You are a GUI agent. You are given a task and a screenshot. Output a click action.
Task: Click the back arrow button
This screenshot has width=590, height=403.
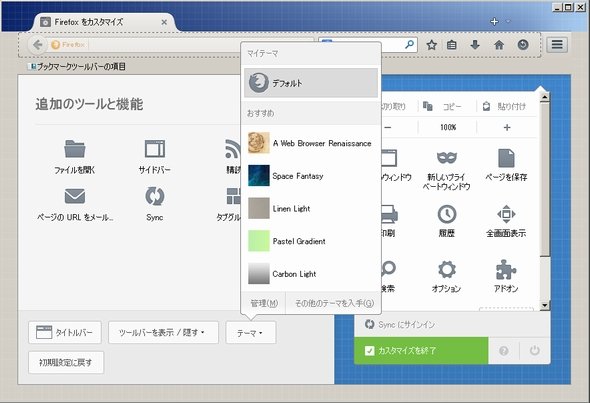coord(37,45)
